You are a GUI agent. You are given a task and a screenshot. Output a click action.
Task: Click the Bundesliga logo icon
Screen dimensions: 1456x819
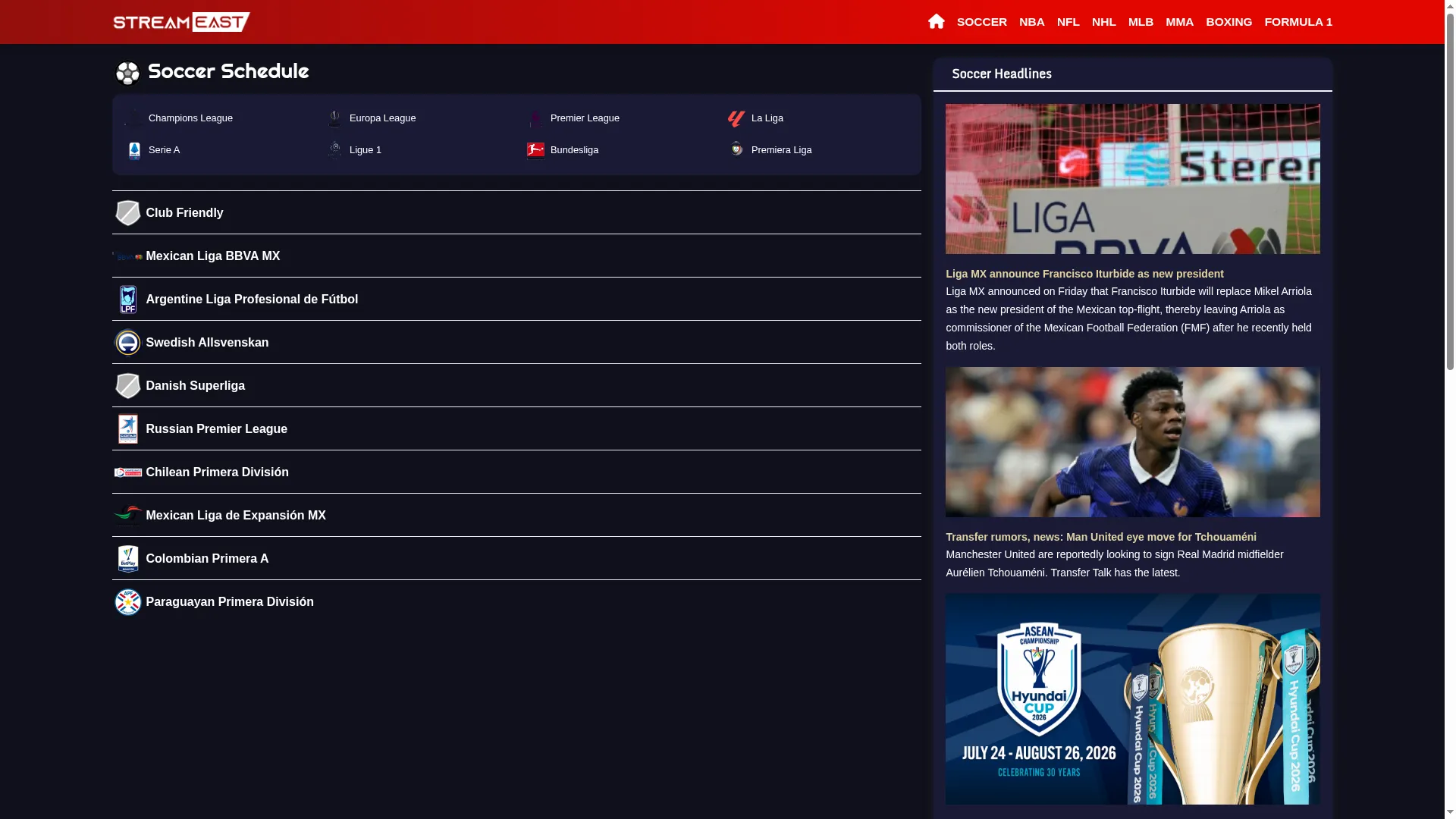pos(535,150)
